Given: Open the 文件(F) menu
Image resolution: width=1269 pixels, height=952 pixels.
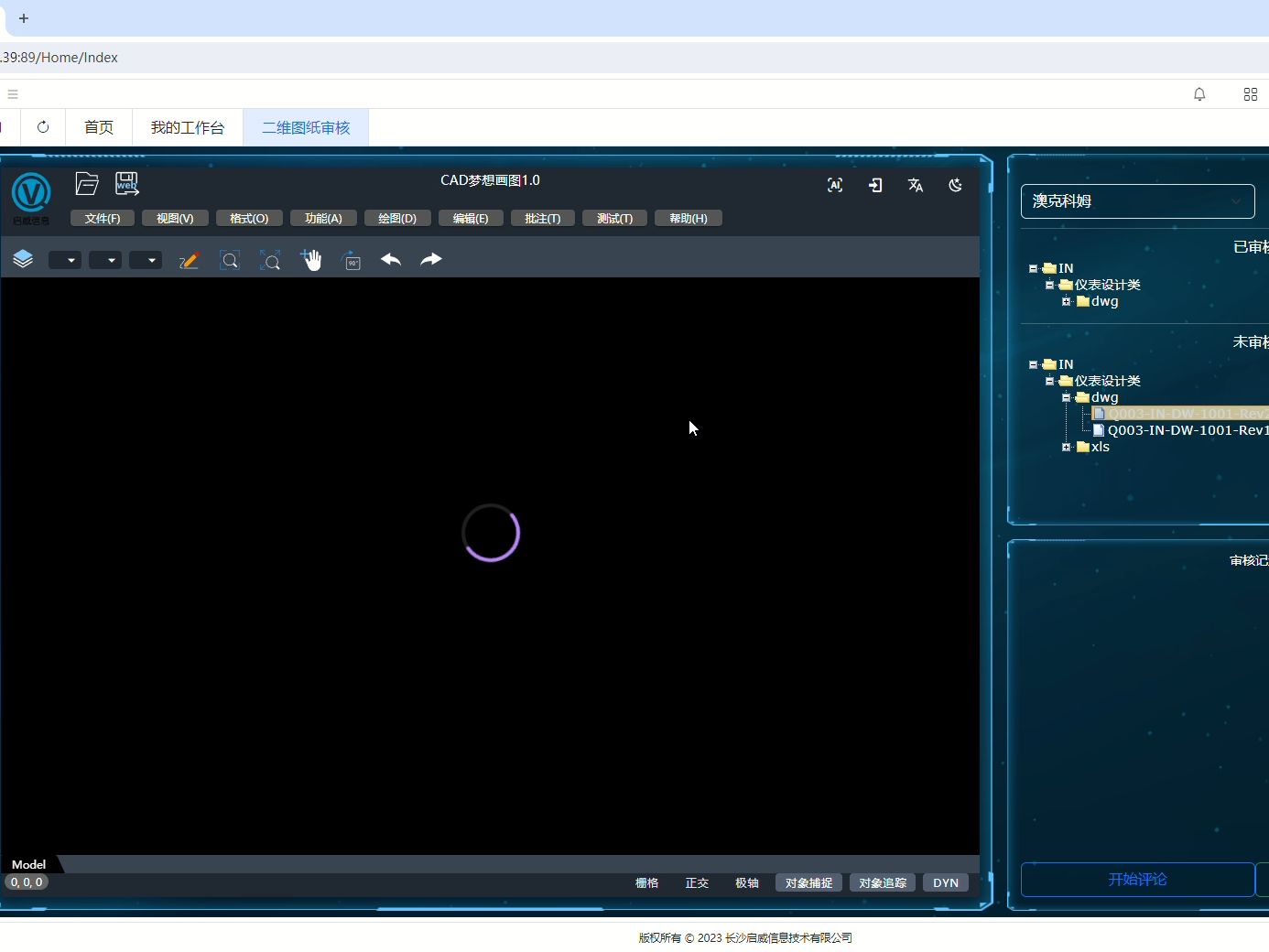Looking at the screenshot, I should (x=103, y=218).
